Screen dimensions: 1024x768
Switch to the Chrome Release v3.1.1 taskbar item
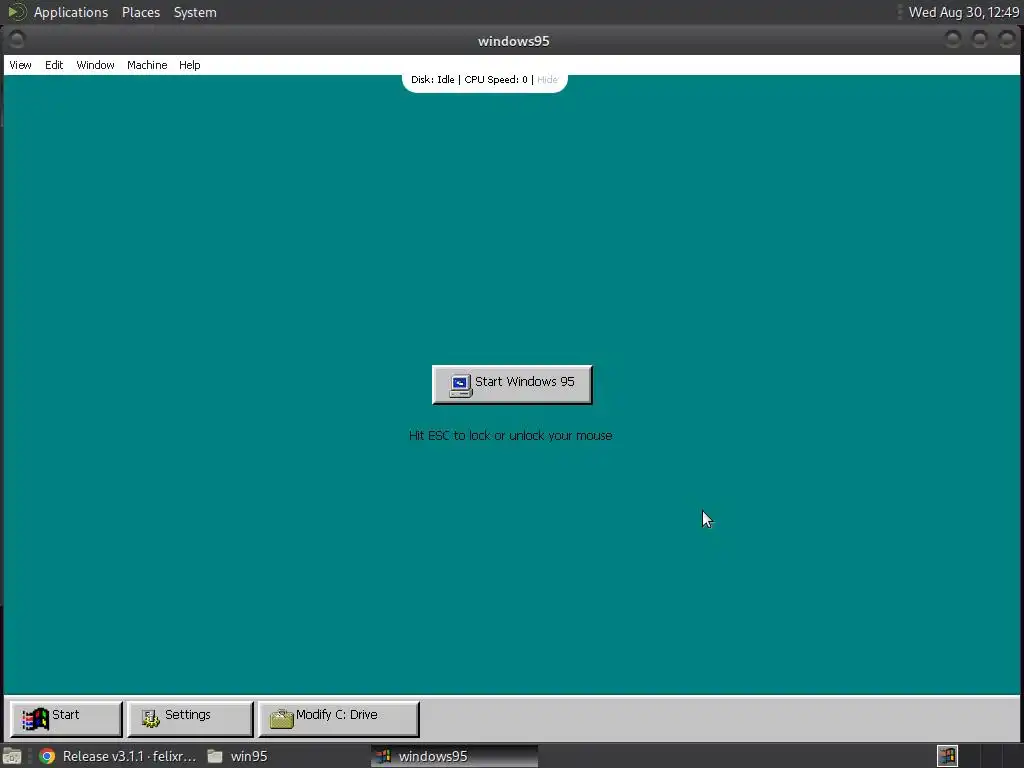118,756
